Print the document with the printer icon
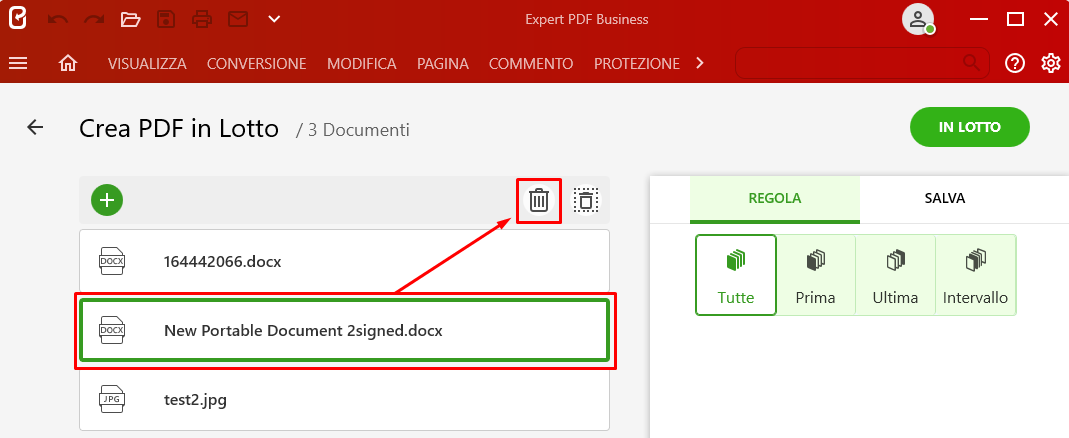The image size is (1069, 438). point(202,19)
